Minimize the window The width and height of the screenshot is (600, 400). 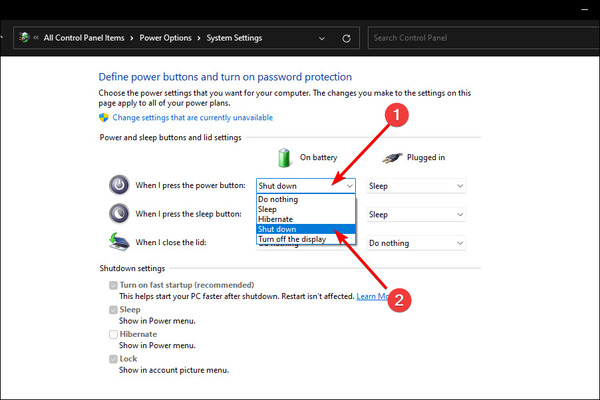(584, 10)
